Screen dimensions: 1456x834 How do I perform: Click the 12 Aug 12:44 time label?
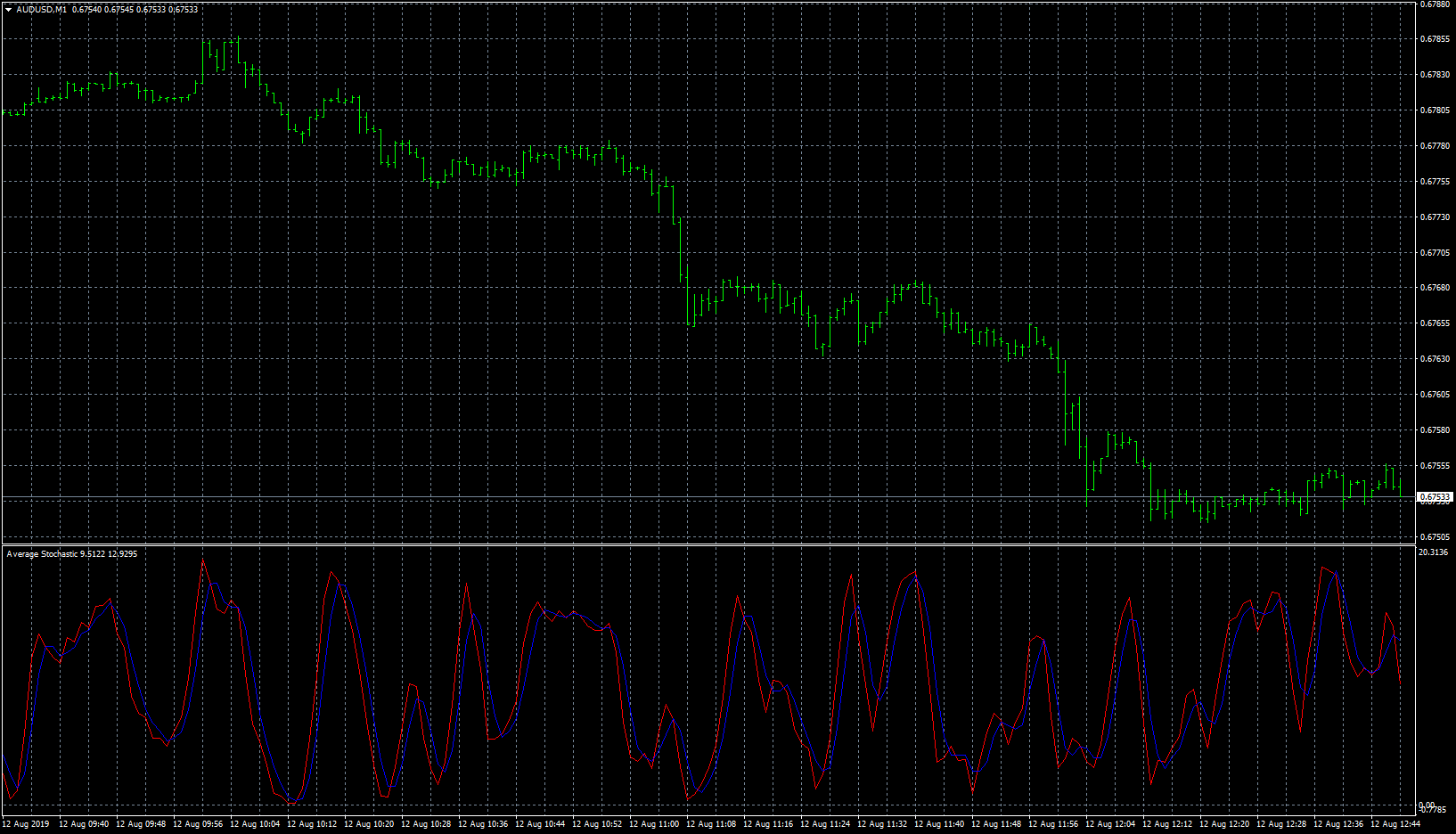(1395, 824)
